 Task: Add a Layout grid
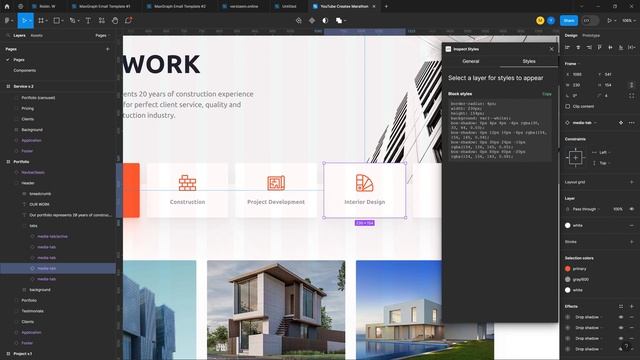[x=632, y=182]
